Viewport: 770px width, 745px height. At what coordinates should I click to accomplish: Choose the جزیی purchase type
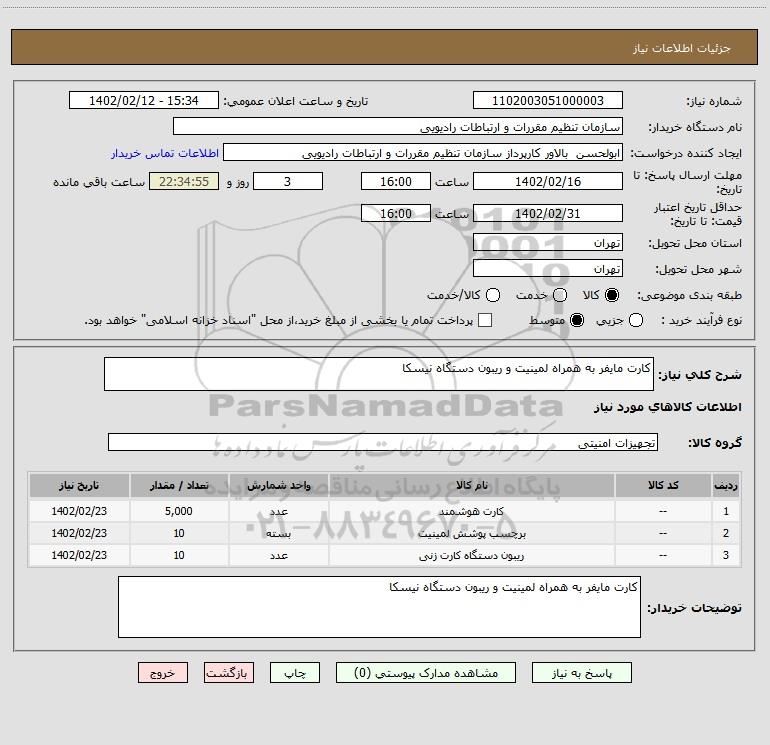point(636,320)
